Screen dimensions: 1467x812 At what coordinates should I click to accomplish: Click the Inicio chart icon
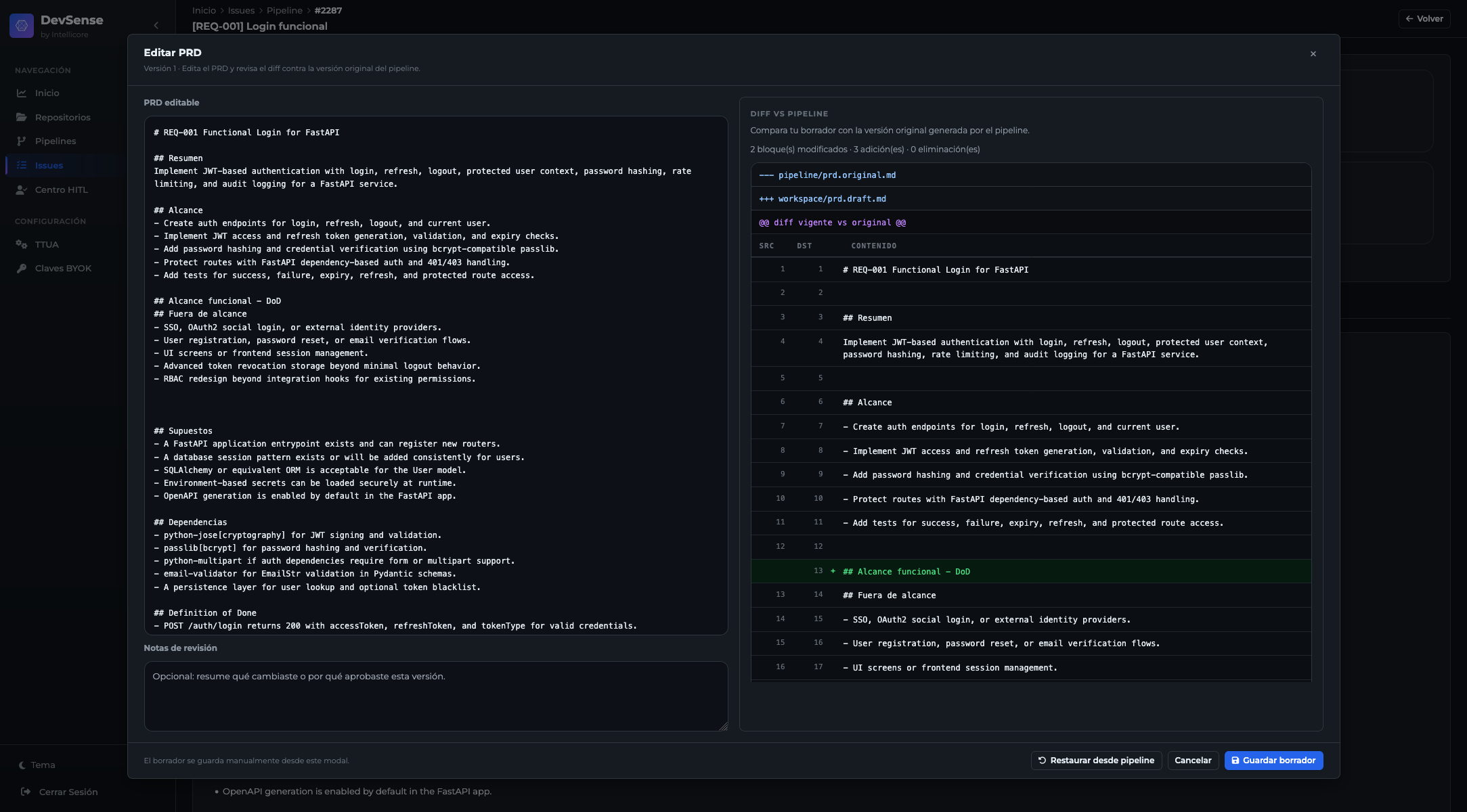[22, 93]
